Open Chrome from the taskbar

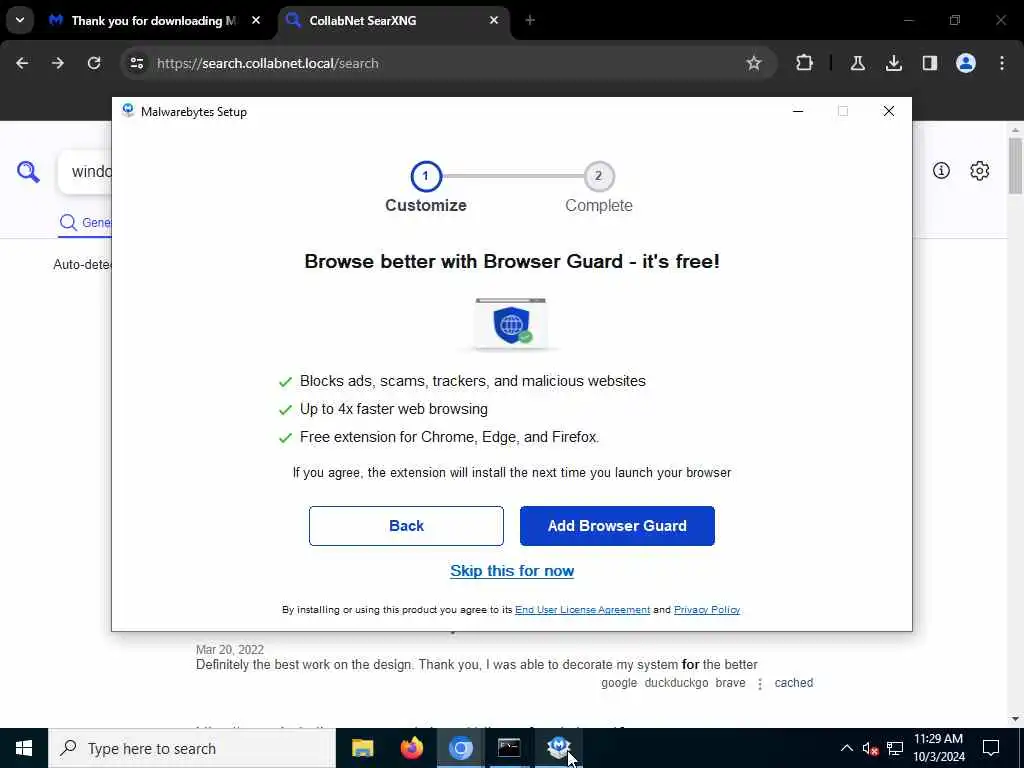[460, 748]
